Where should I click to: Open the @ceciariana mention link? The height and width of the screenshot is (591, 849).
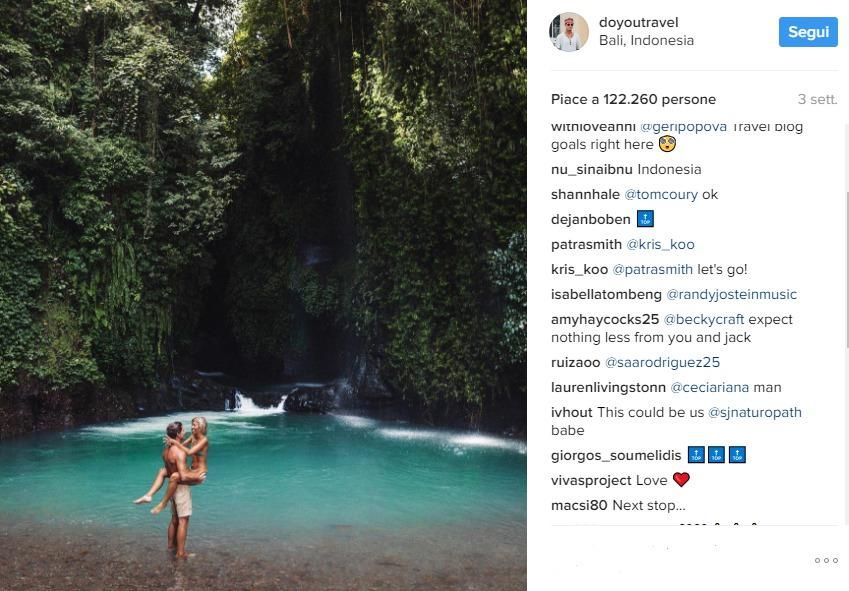713,388
